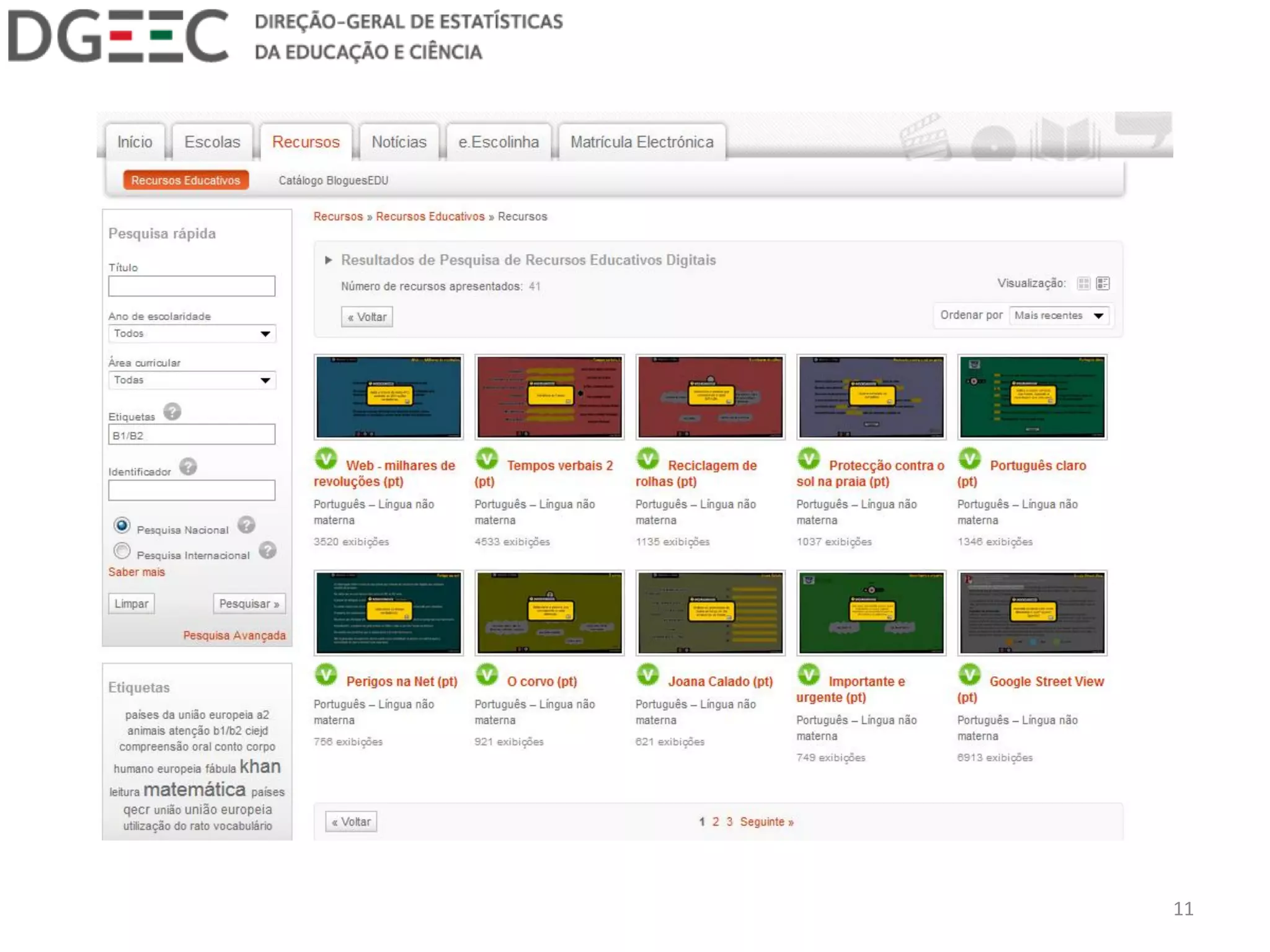This screenshot has height=952, width=1270.
Task: Open the Escolas tab
Action: (212, 142)
